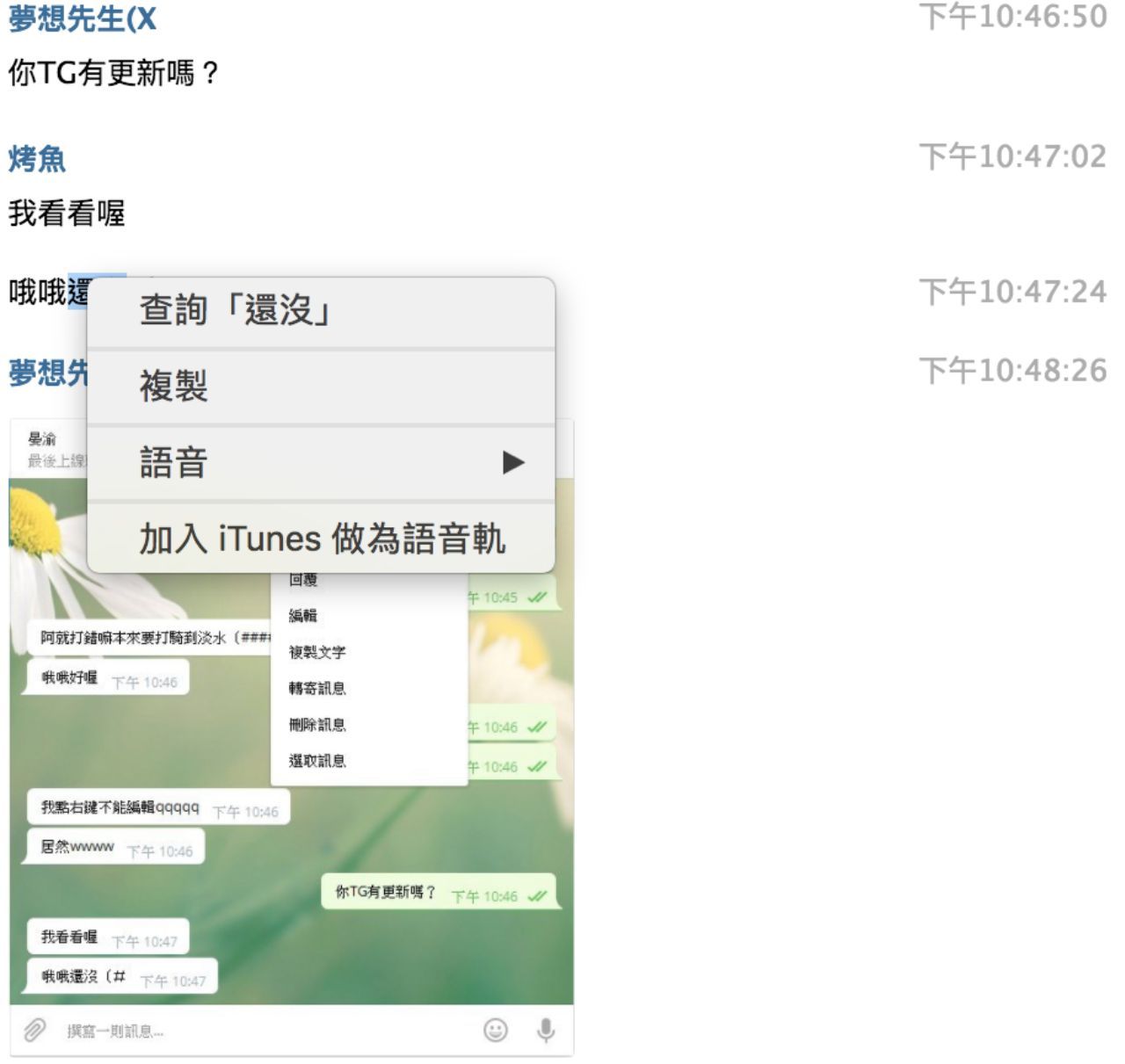Select 複製 from the context menu
The width and height of the screenshot is (1125, 1064).
coord(321,387)
